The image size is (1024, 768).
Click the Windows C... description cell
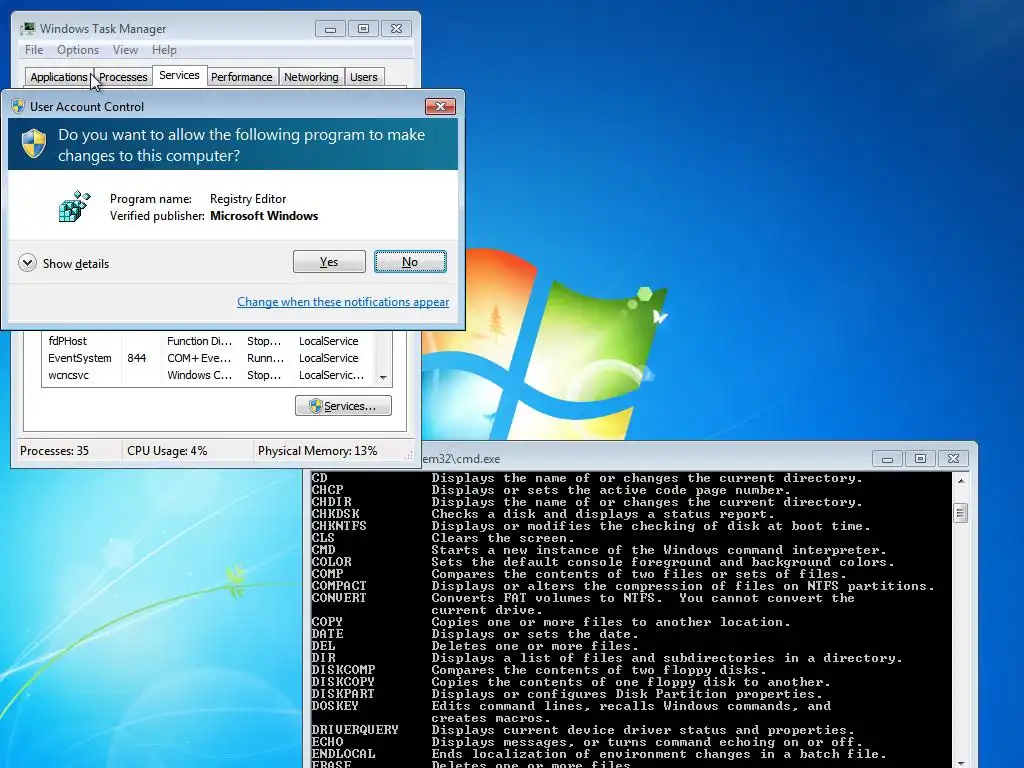(x=199, y=375)
